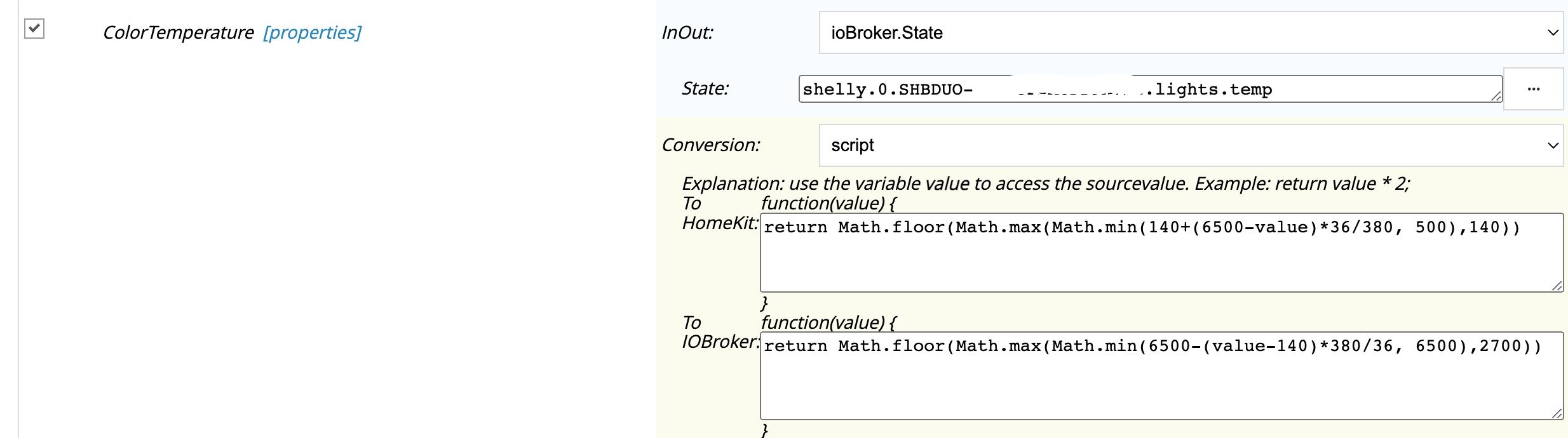
Task: Click the To IOBroker label
Action: click(x=719, y=332)
